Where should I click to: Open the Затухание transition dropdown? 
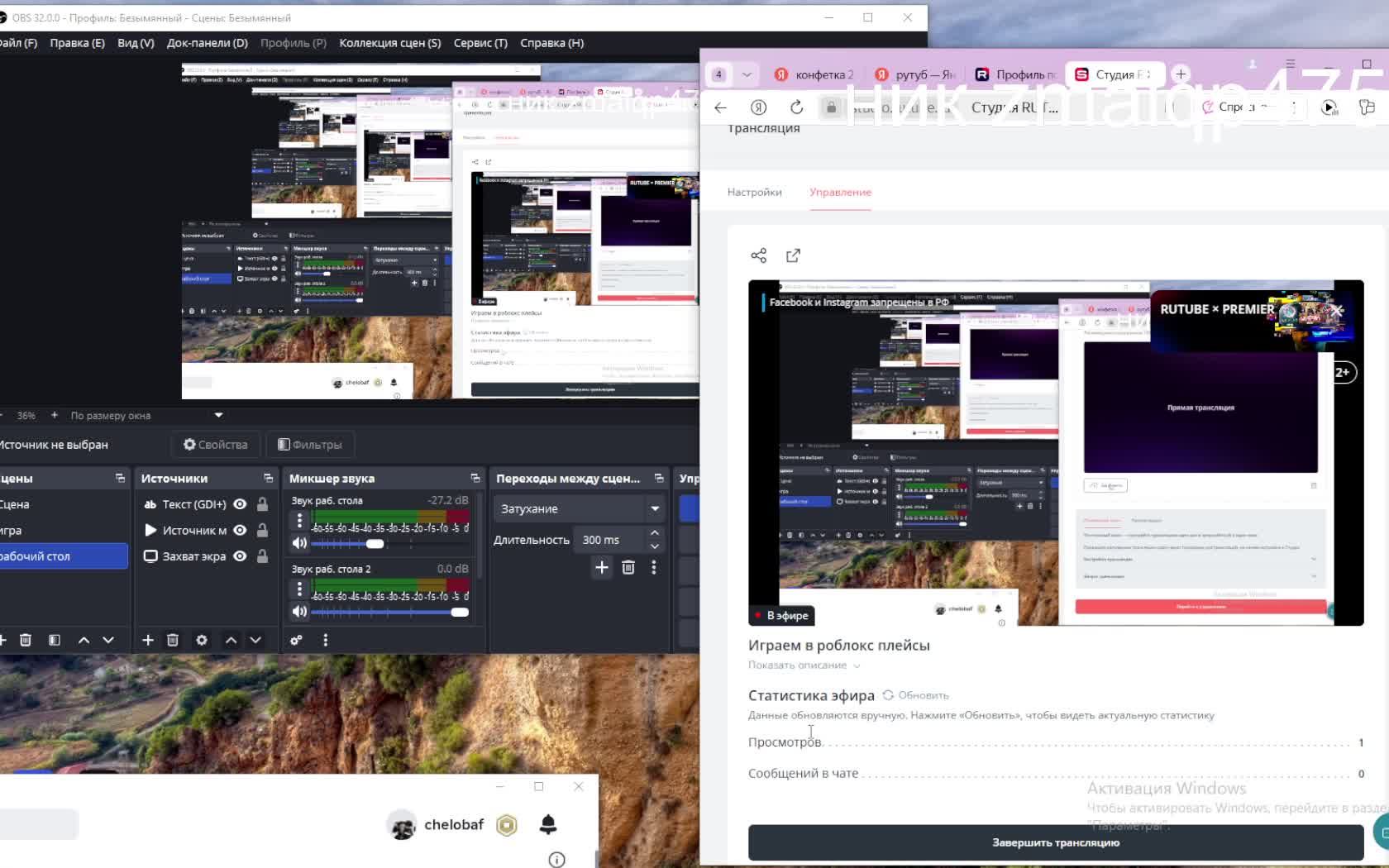click(x=580, y=508)
